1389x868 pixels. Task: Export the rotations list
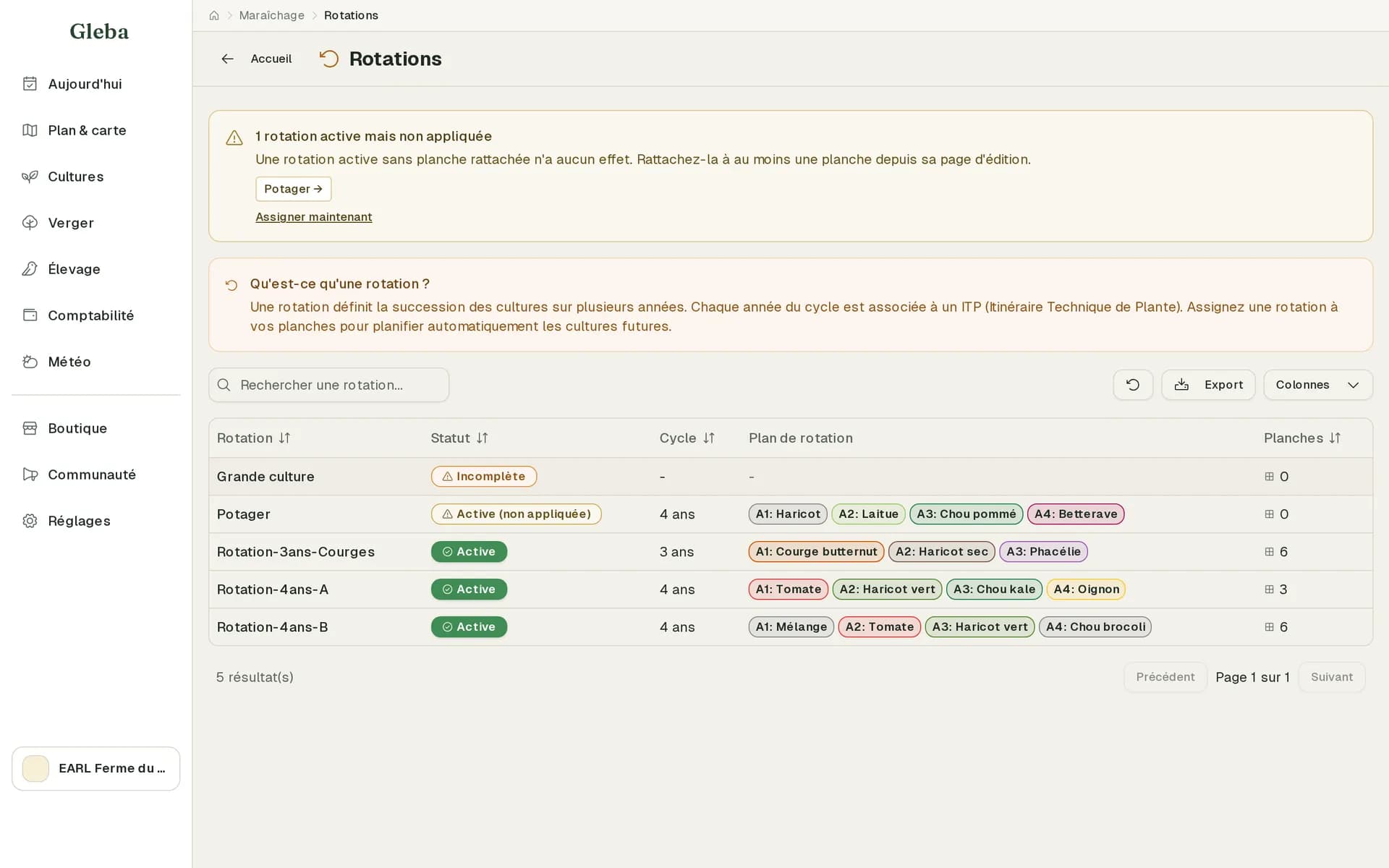point(1208,385)
